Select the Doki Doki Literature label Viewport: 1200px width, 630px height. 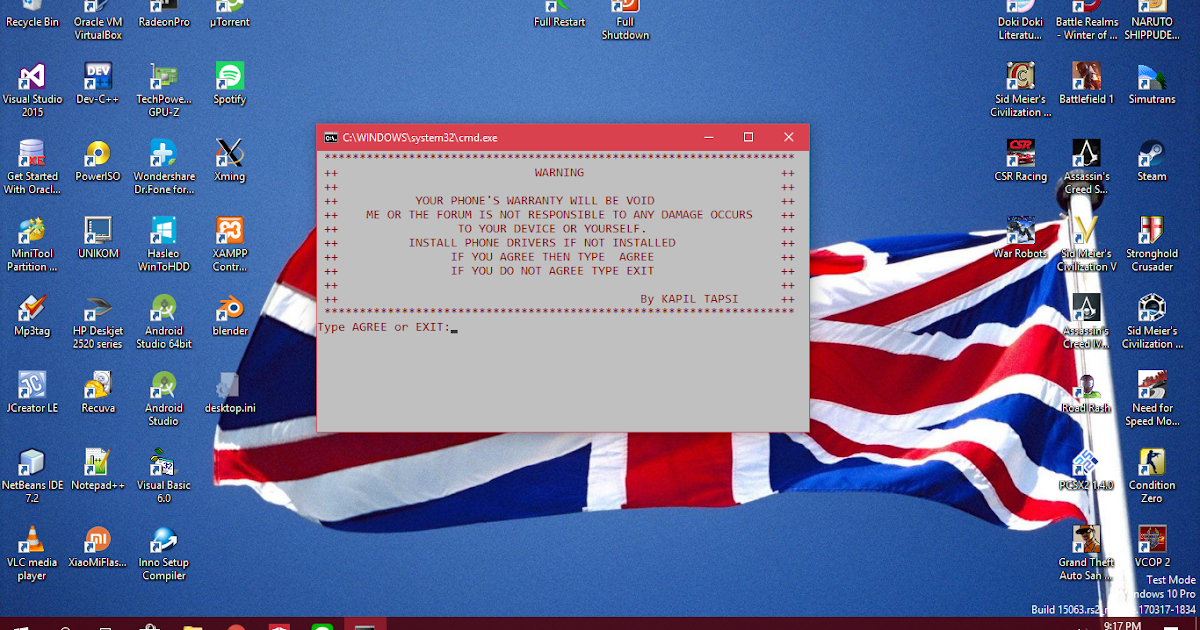(x=1020, y=28)
